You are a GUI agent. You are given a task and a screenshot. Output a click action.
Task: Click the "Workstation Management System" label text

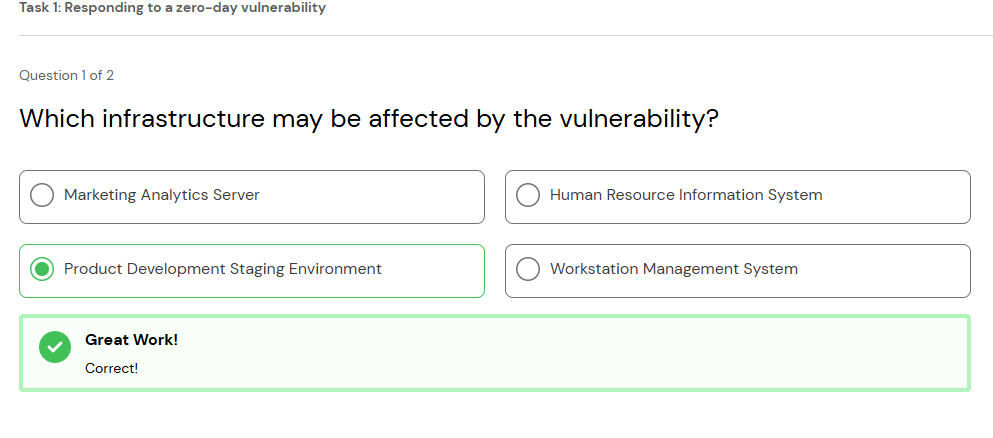(674, 270)
